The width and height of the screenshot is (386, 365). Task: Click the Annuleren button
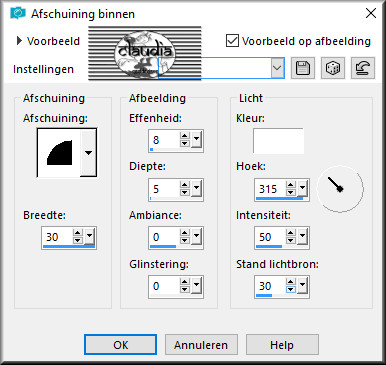201,345
